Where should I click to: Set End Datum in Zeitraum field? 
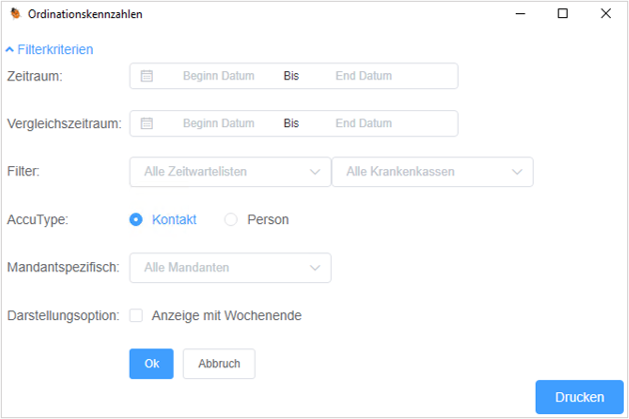click(x=363, y=76)
